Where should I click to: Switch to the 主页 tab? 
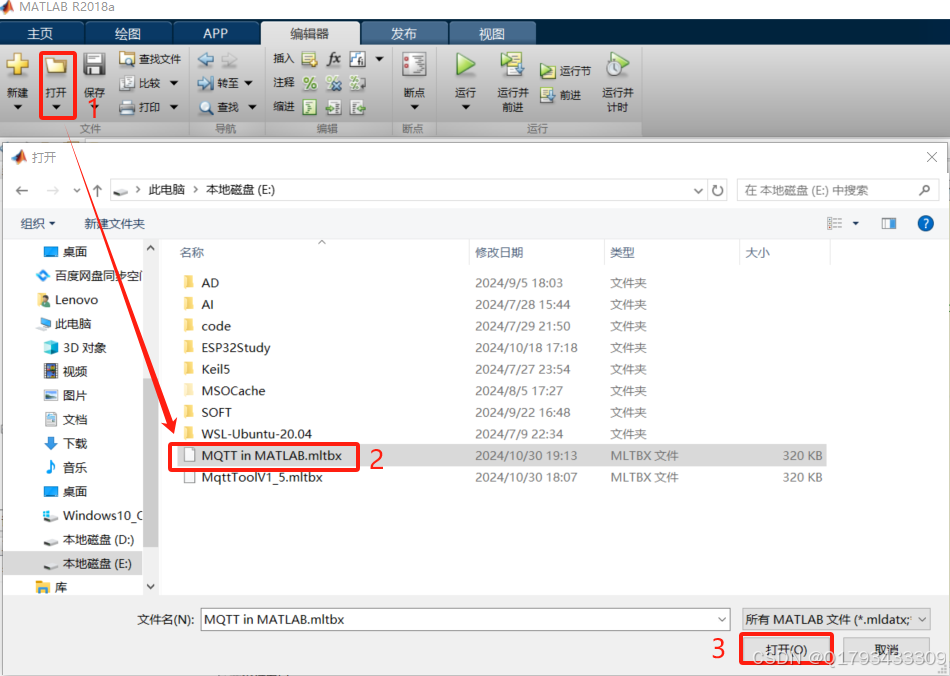coord(40,34)
